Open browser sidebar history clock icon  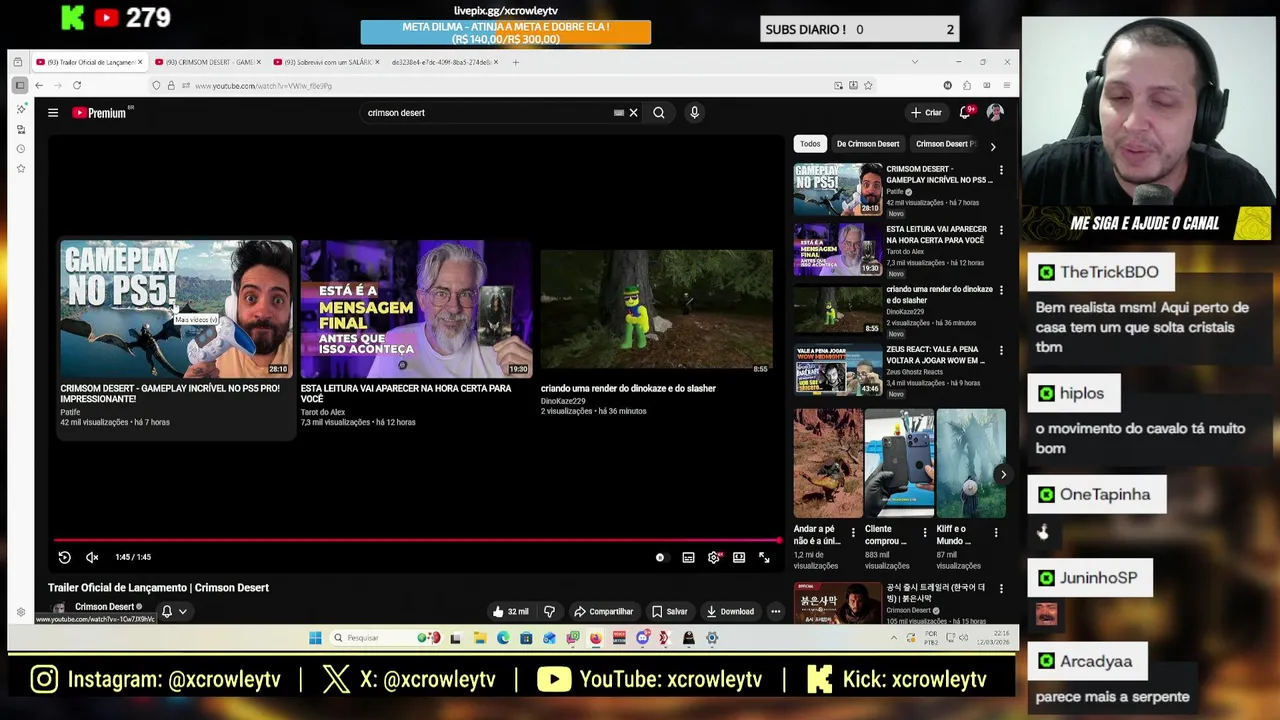(21, 149)
